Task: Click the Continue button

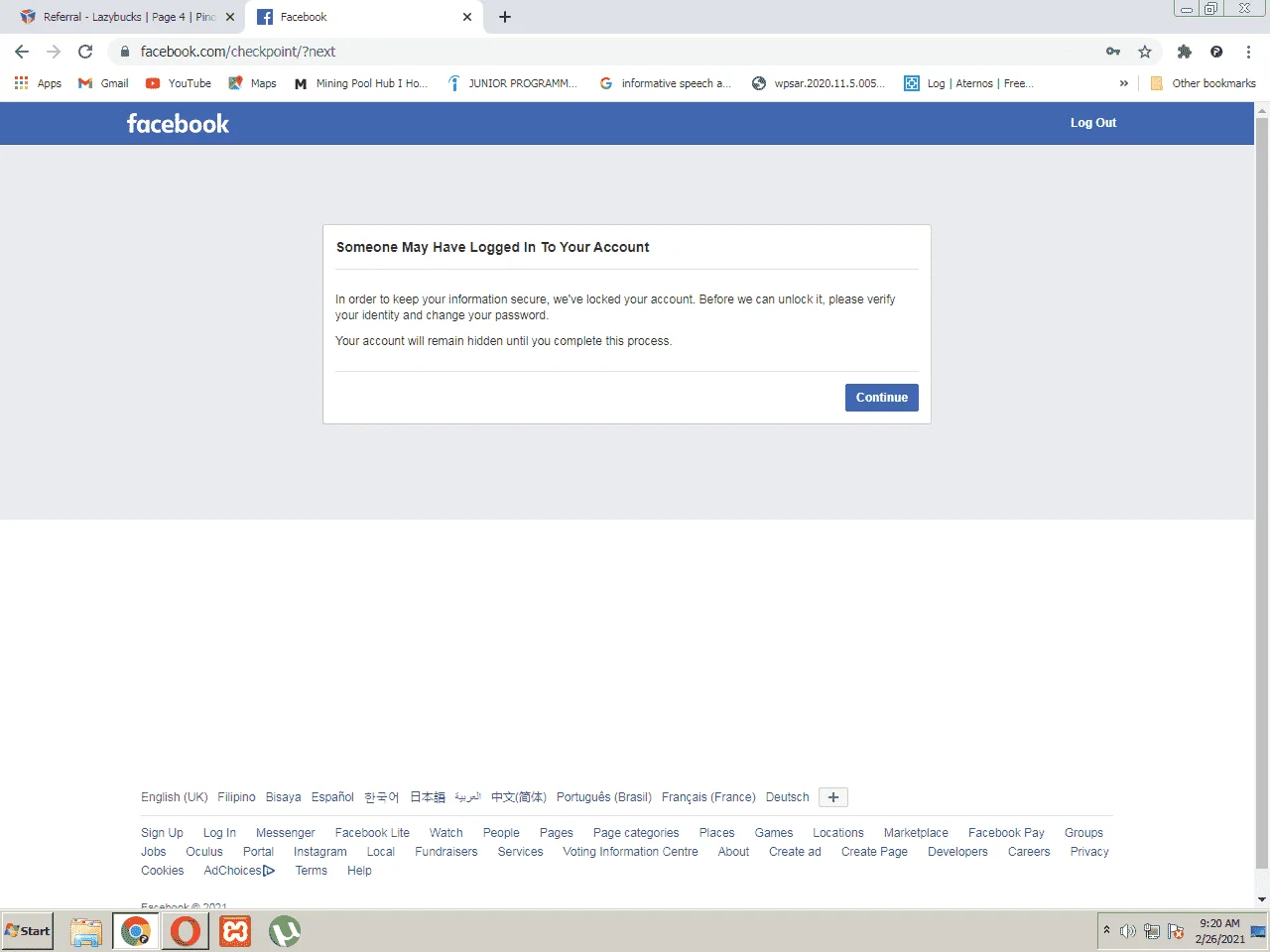Action: click(881, 398)
